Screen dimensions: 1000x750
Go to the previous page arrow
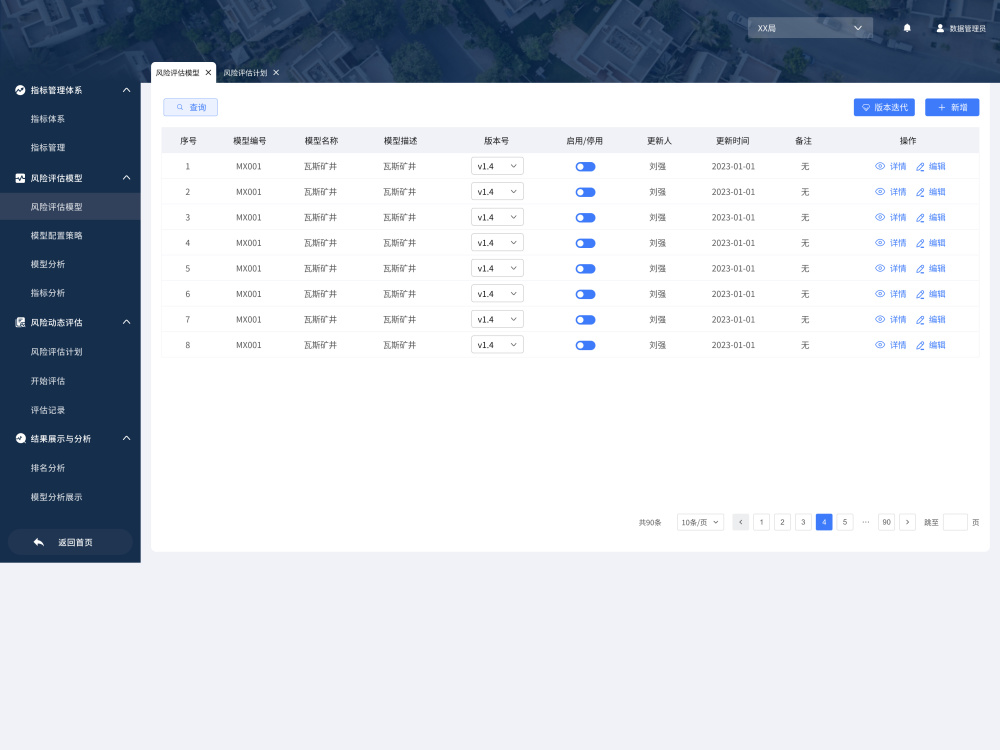point(740,522)
